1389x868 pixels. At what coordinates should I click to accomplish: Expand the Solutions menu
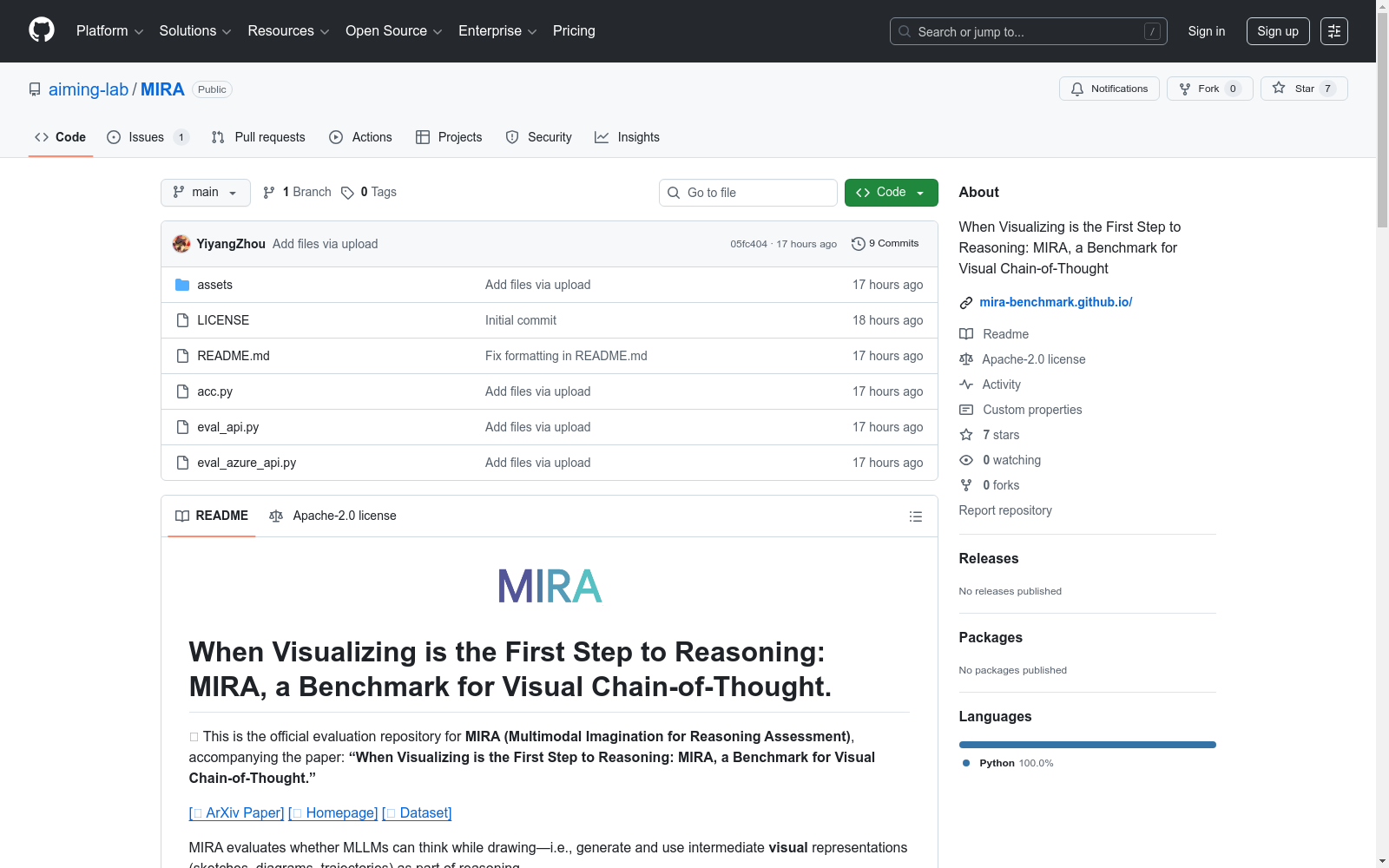coord(195,31)
